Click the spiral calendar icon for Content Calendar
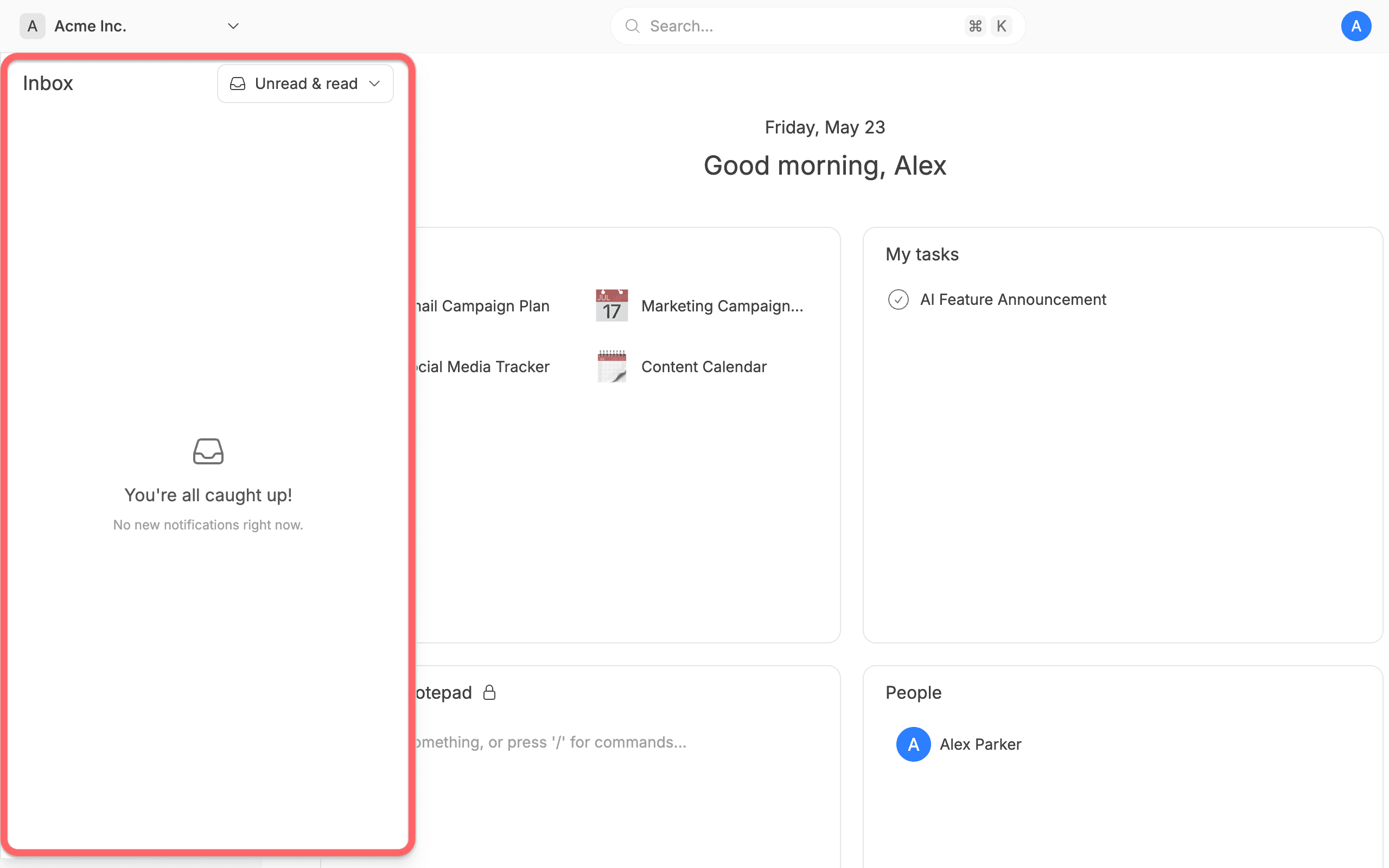Screen dimensions: 1389x868 [612, 366]
